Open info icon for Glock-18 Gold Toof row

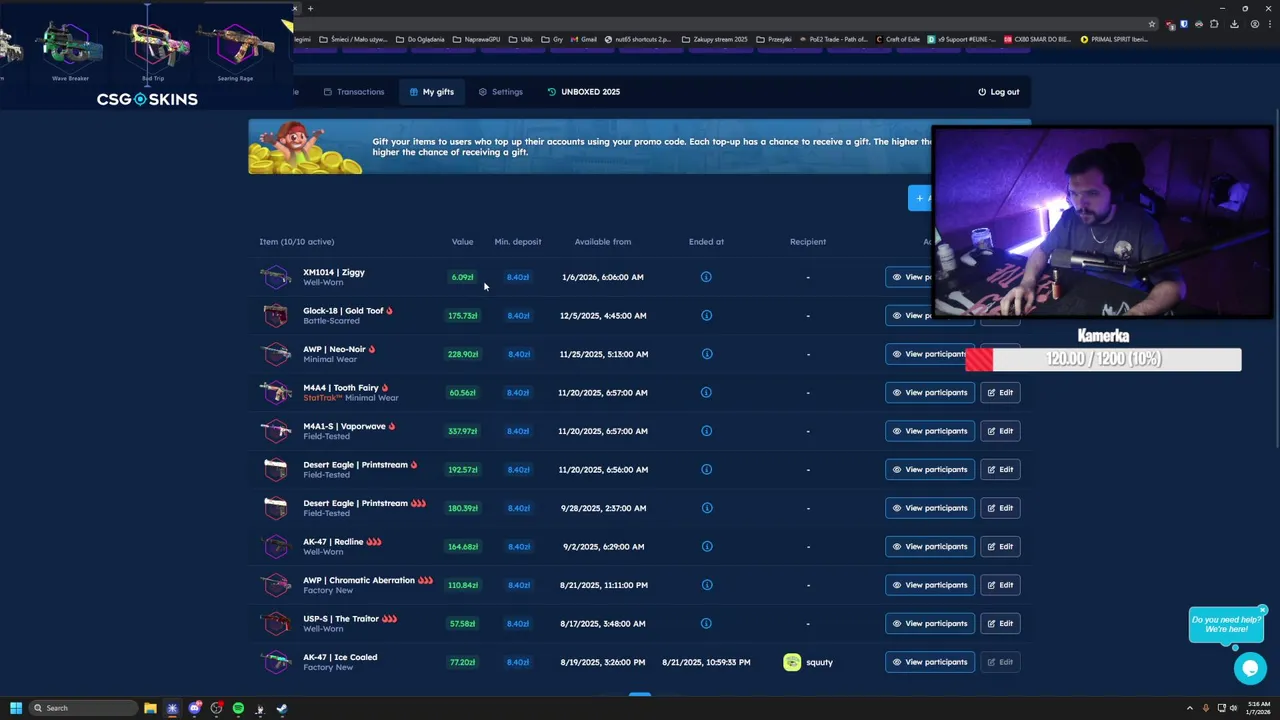(706, 315)
